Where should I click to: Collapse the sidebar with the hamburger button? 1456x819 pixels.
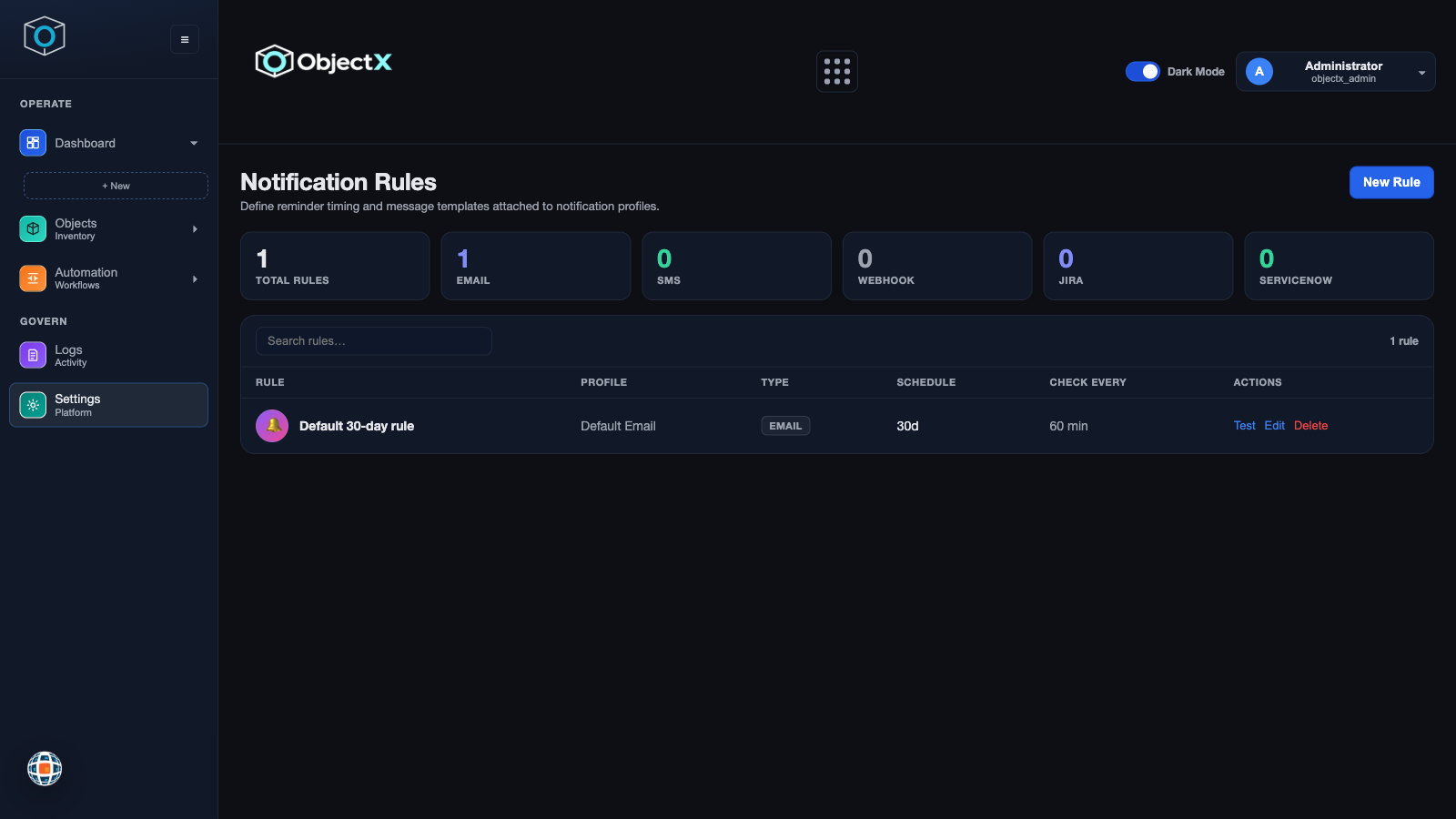click(x=185, y=39)
